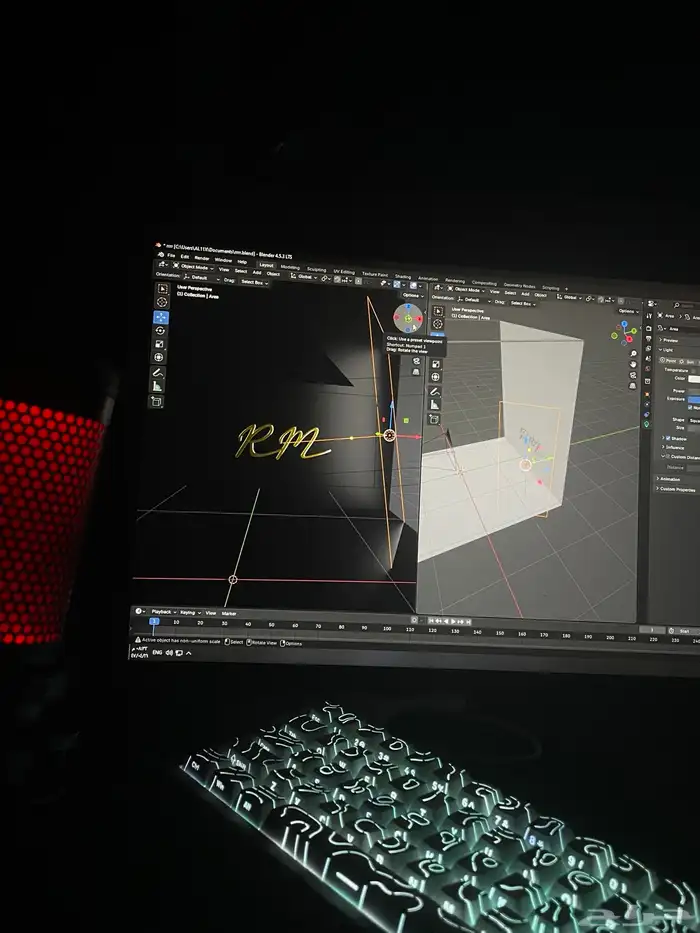Screen dimensions: 700x933
Task: Activate the Move tool in left toolbar
Action: 160,318
